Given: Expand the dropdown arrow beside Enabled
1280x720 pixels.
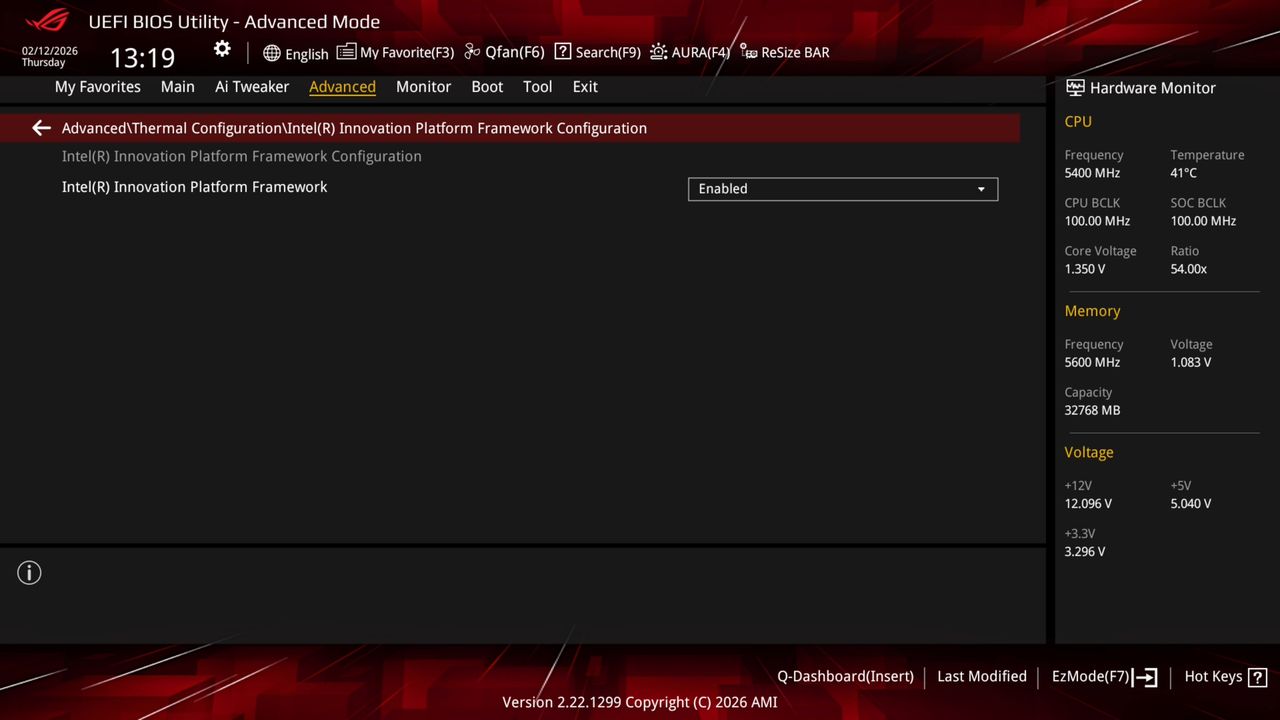Looking at the screenshot, I should point(981,189).
